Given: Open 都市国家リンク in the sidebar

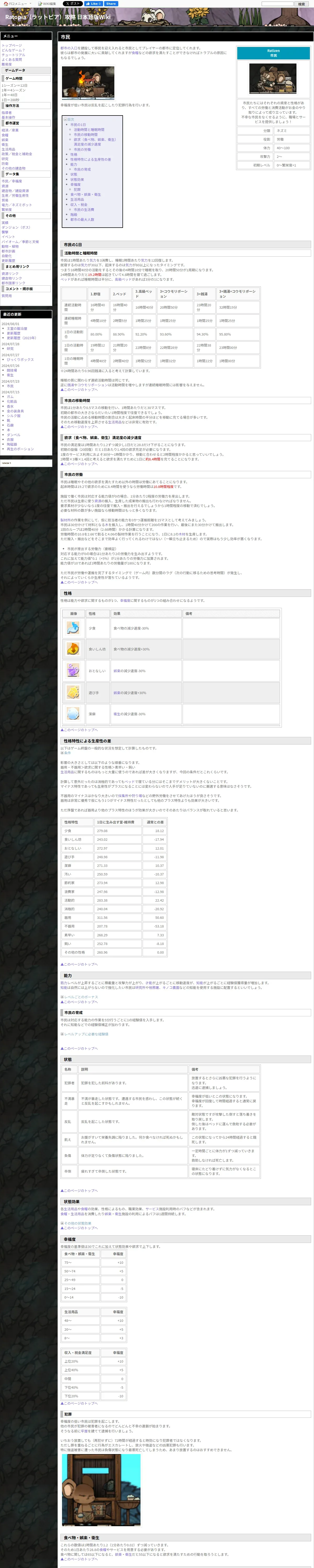Looking at the screenshot, I should 13,283.
